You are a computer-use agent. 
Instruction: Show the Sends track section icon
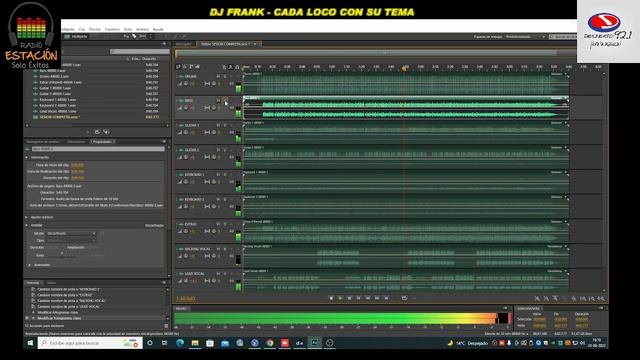click(x=191, y=67)
